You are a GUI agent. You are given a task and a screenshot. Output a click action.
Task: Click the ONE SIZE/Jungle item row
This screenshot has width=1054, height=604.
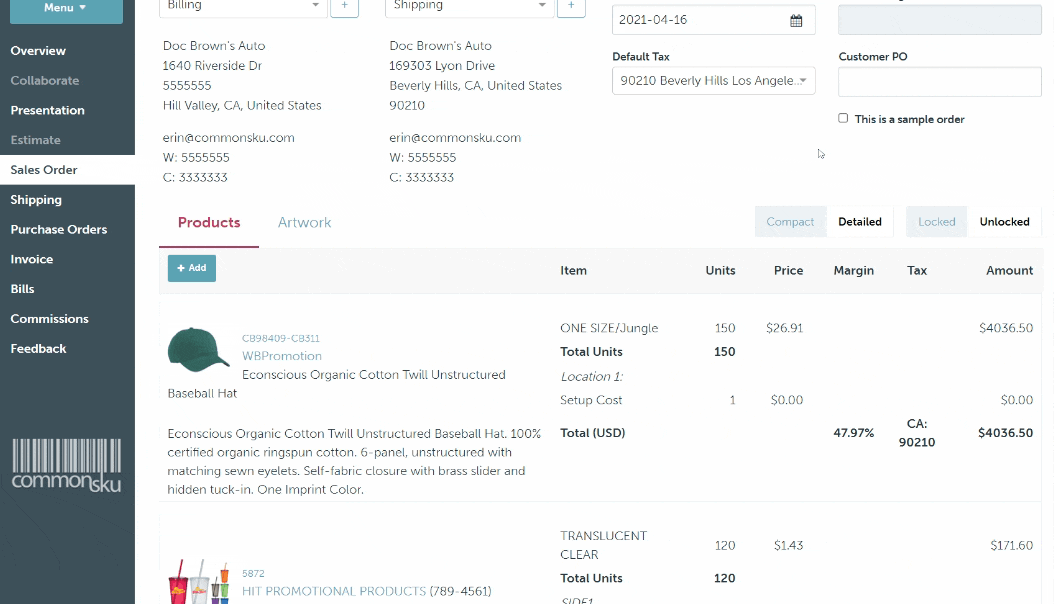[x=609, y=328]
